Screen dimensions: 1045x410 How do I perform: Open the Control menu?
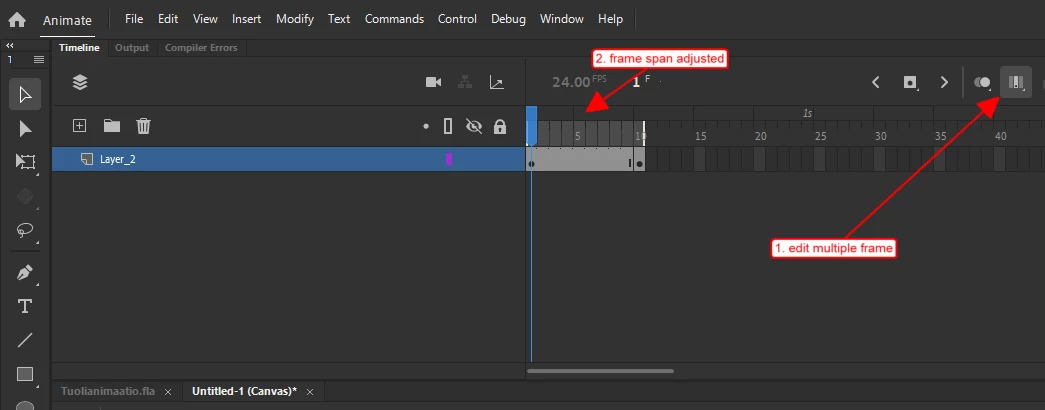click(457, 19)
